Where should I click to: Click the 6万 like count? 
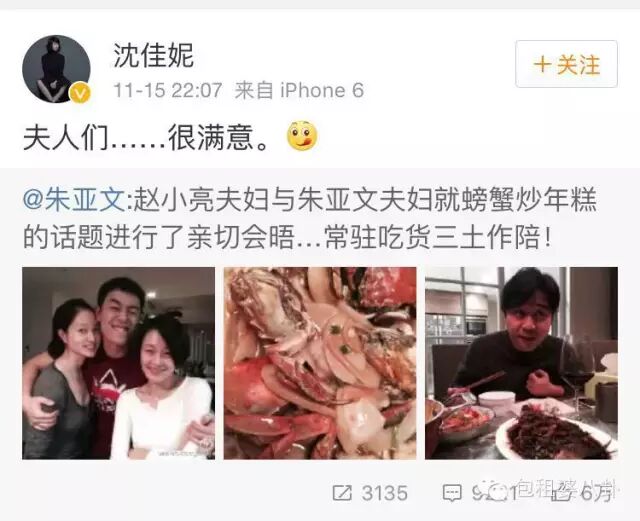(596, 493)
